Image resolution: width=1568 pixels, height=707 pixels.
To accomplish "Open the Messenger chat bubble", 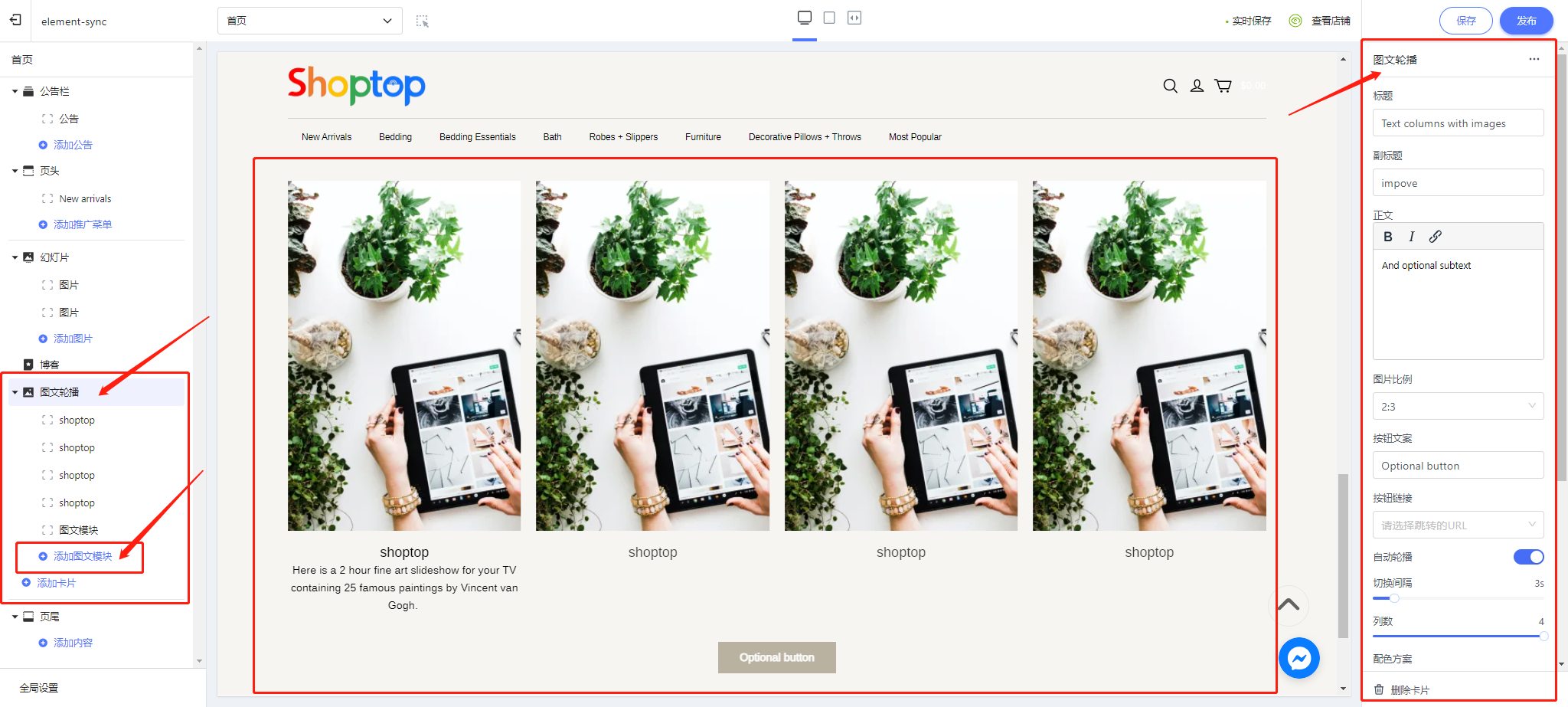I will pyautogui.click(x=1299, y=658).
